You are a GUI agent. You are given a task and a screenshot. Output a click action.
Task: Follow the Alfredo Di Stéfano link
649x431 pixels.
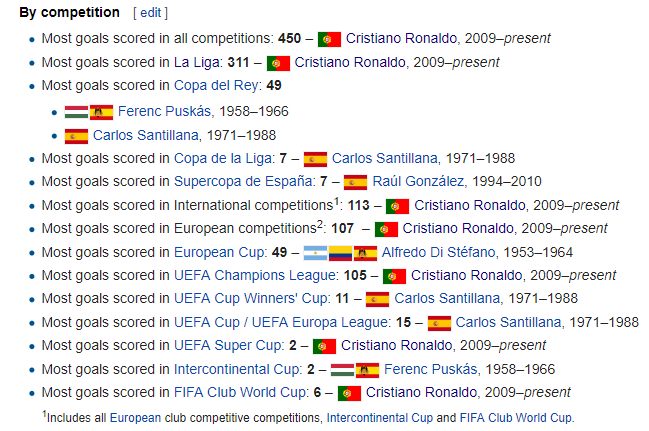point(434,253)
